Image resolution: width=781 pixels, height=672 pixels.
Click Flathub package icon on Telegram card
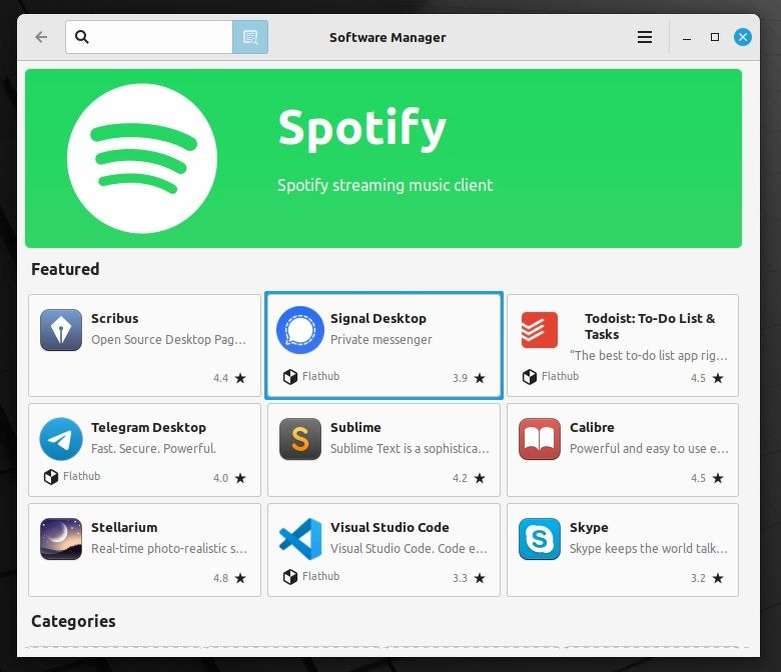point(51,477)
